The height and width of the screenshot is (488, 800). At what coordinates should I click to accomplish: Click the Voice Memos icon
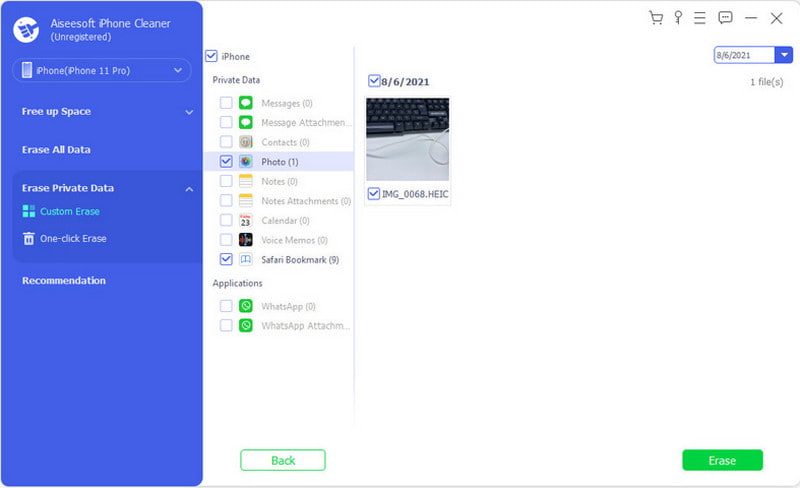click(245, 240)
